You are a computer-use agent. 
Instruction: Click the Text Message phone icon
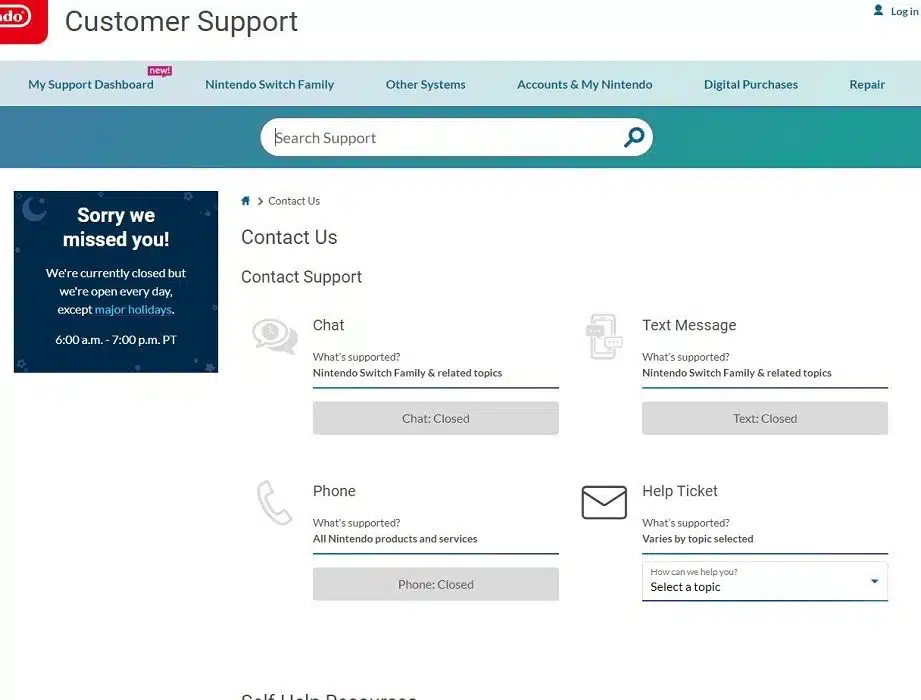[604, 336]
